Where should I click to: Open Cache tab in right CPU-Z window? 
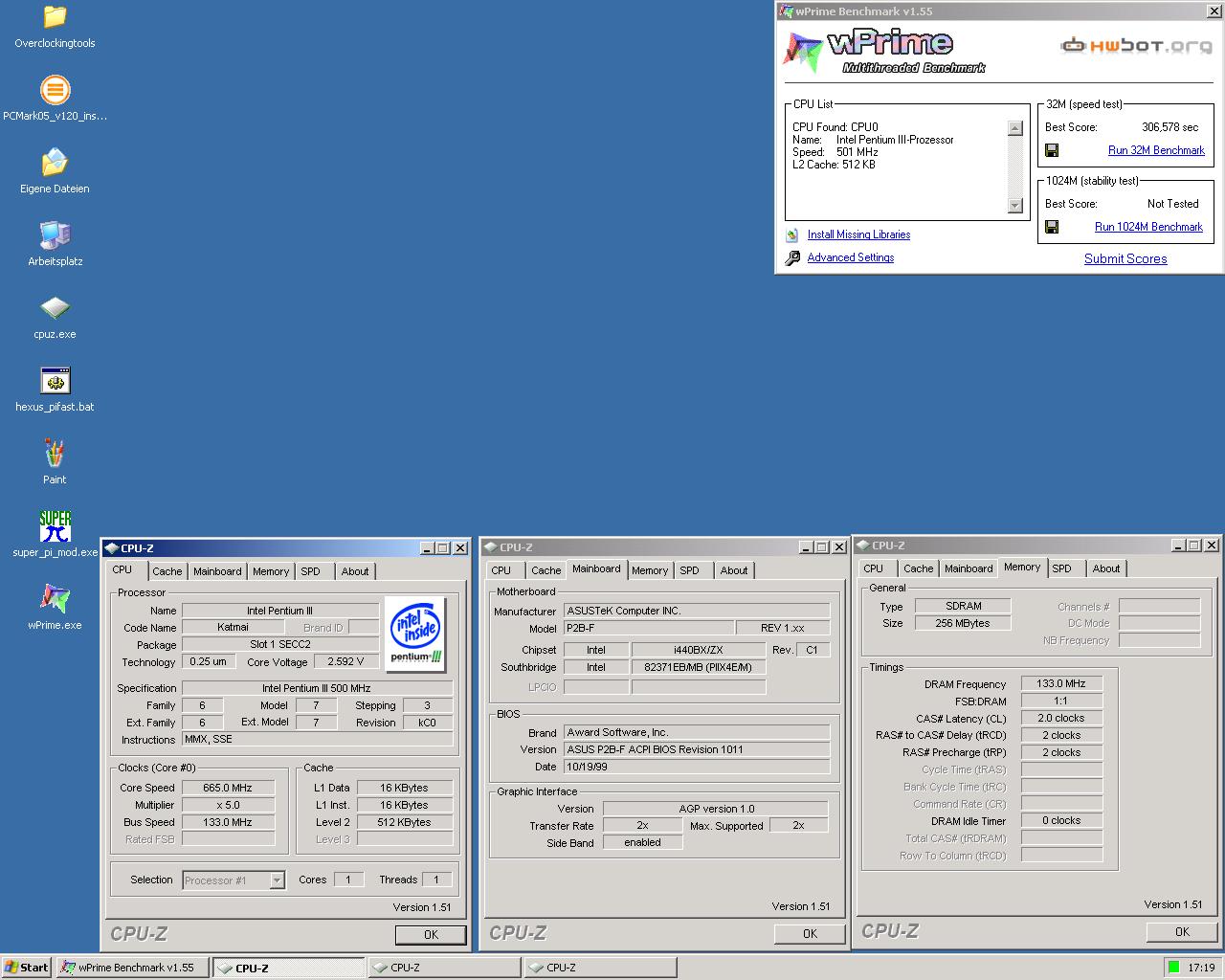click(x=918, y=568)
